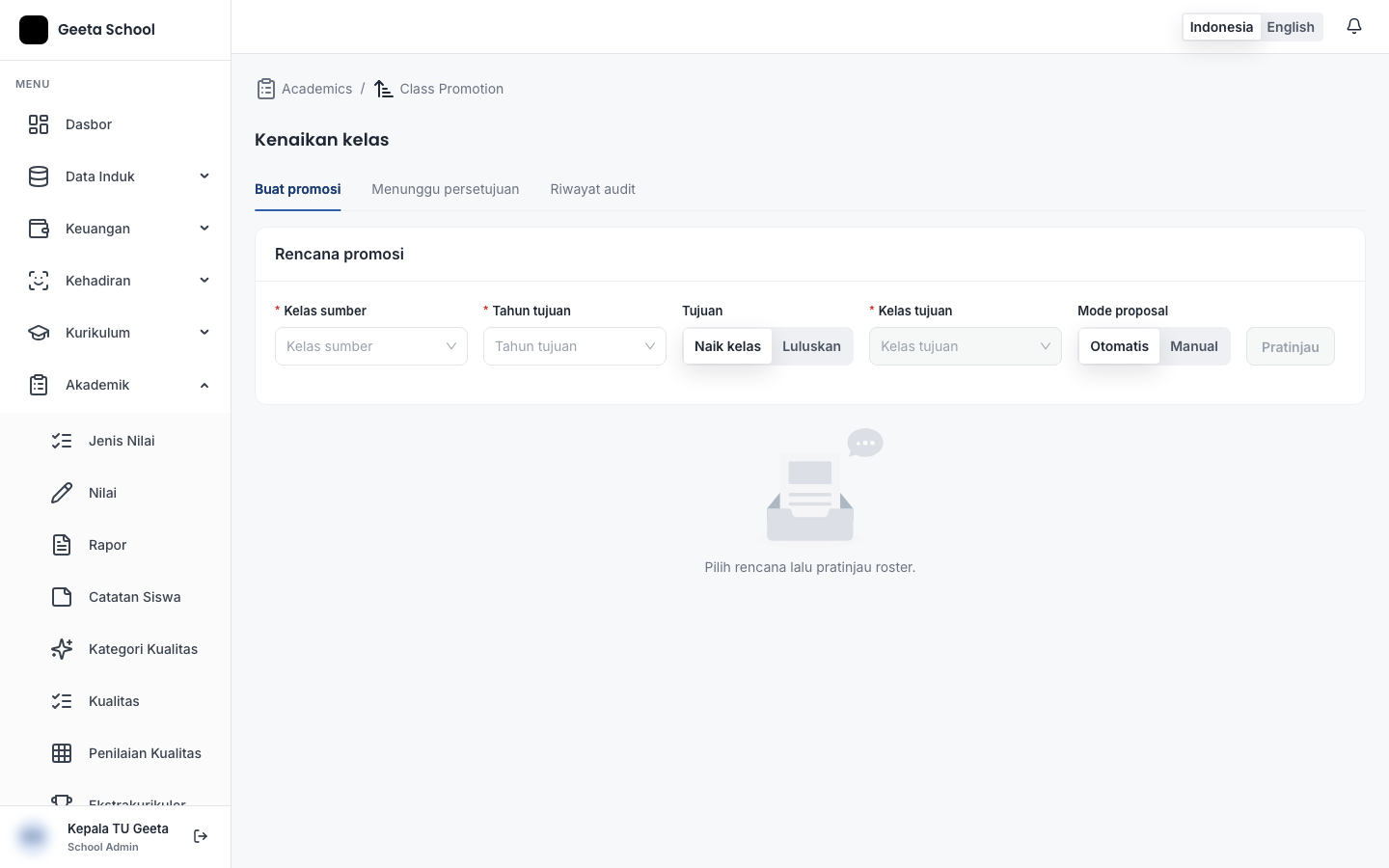Click the Rapor document icon
The height and width of the screenshot is (868, 1389).
click(62, 545)
